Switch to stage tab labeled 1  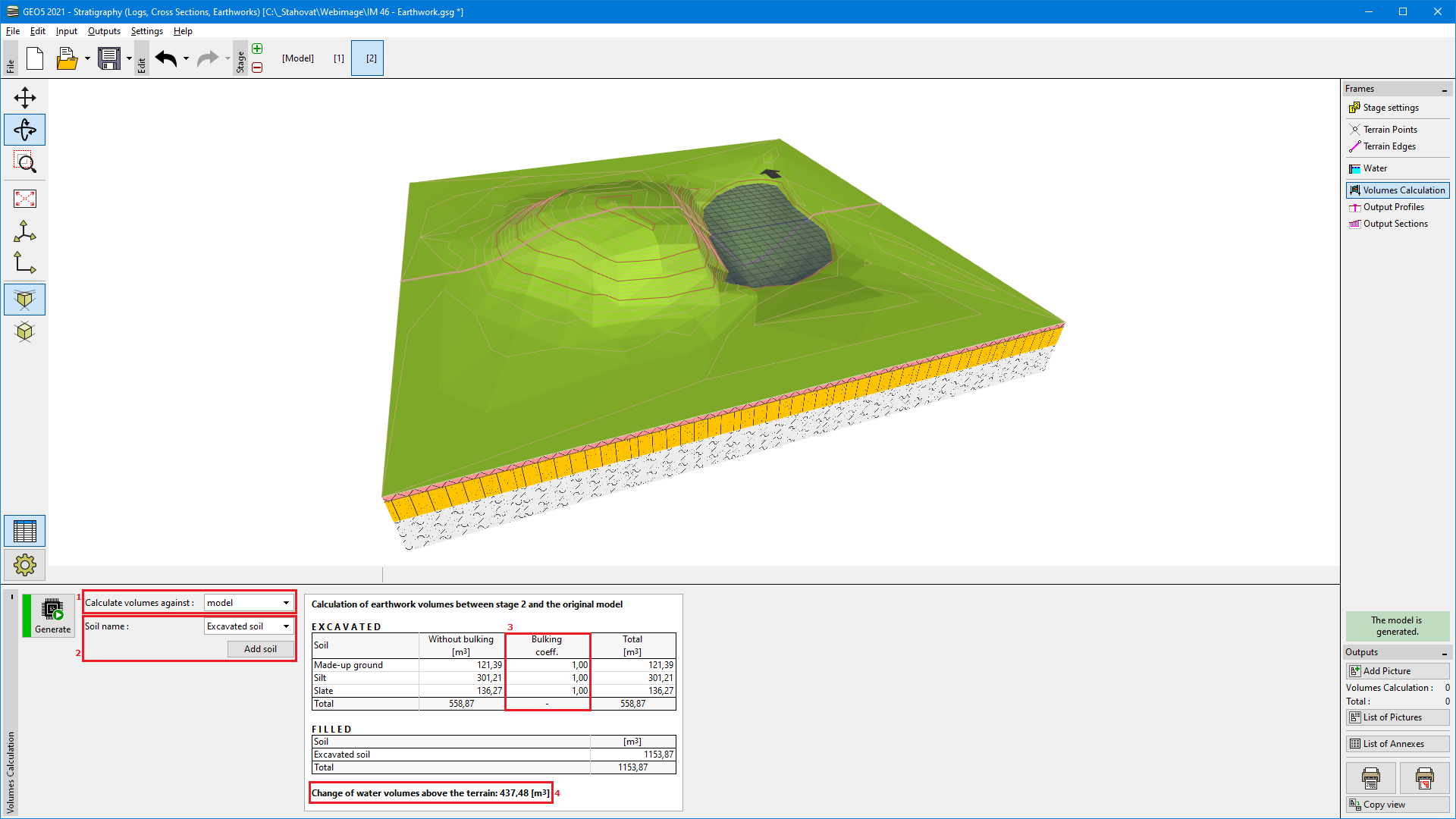tap(338, 58)
